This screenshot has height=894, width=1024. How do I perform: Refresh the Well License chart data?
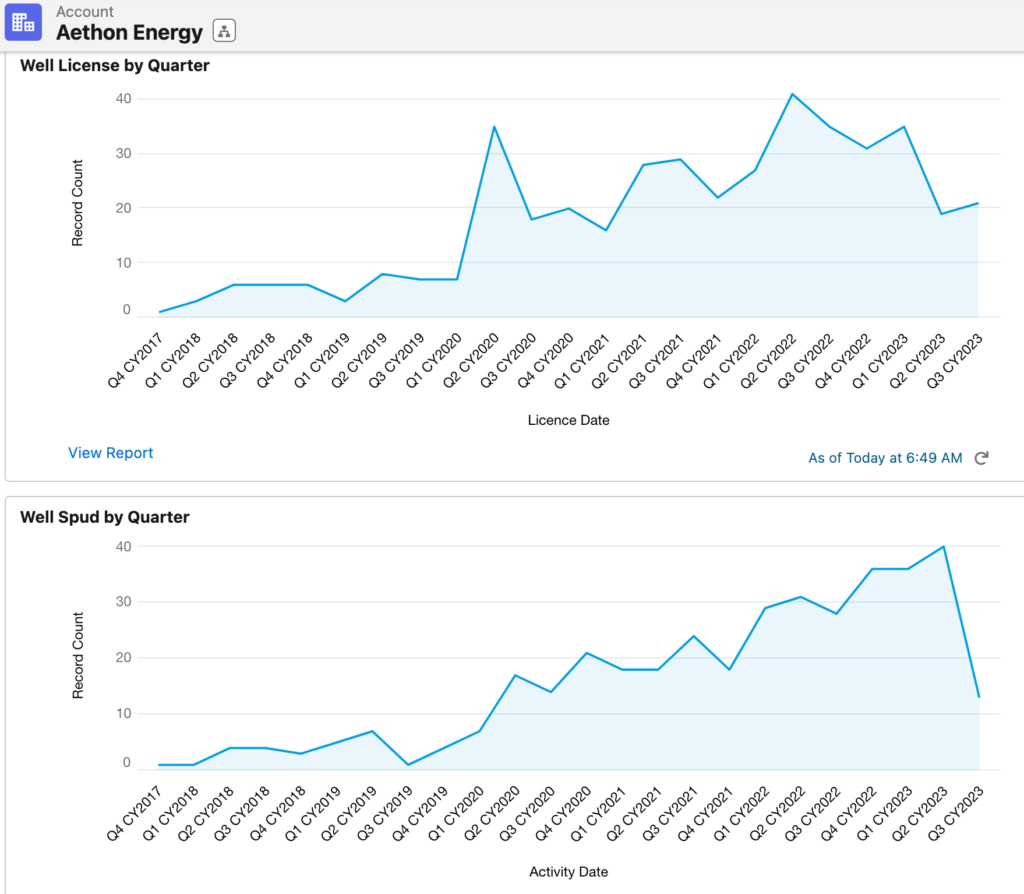981,458
